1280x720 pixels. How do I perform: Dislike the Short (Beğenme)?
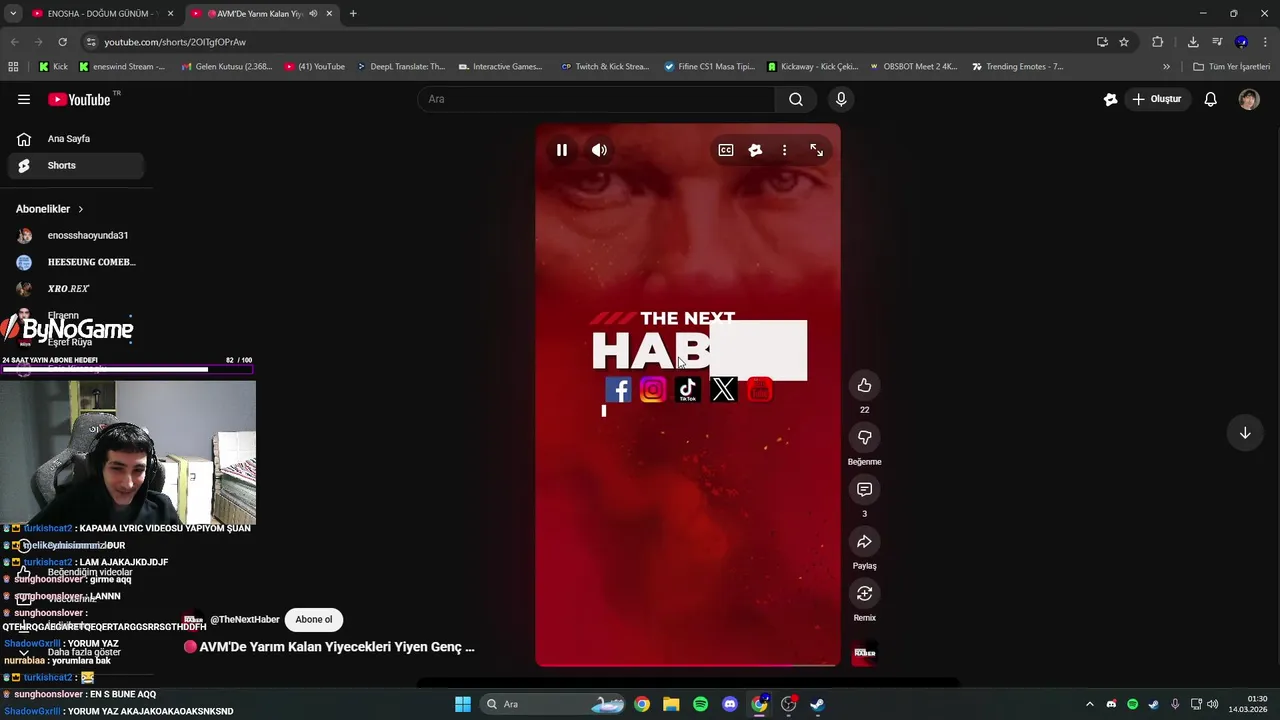coord(865,437)
